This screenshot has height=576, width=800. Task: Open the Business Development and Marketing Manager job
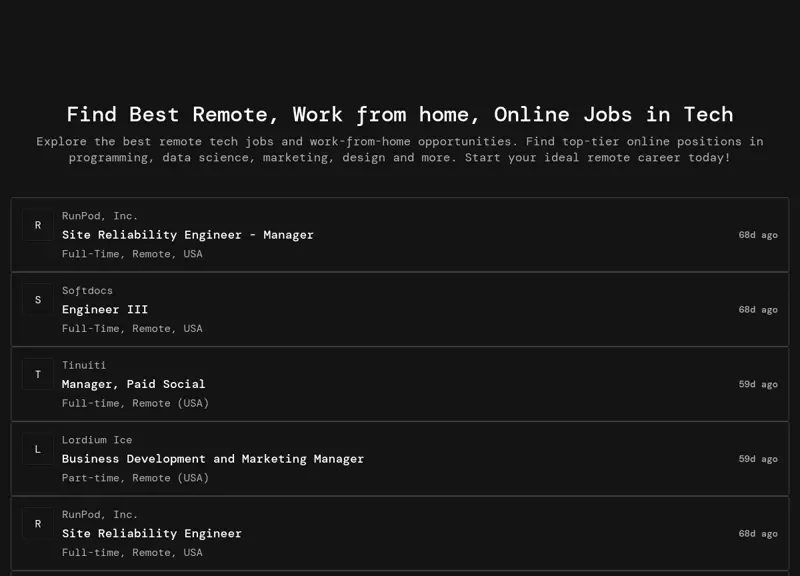tap(213, 458)
